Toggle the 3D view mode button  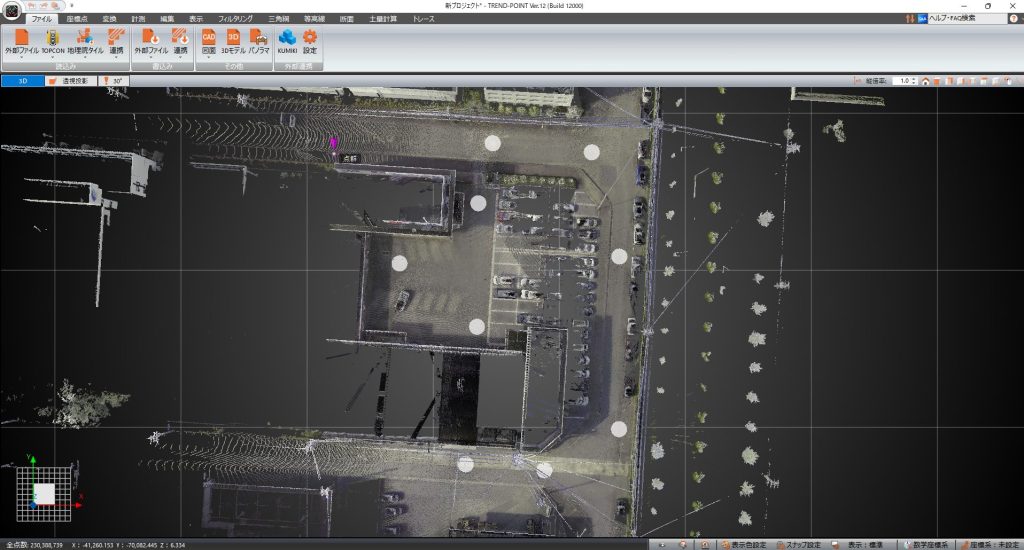pyautogui.click(x=21, y=81)
